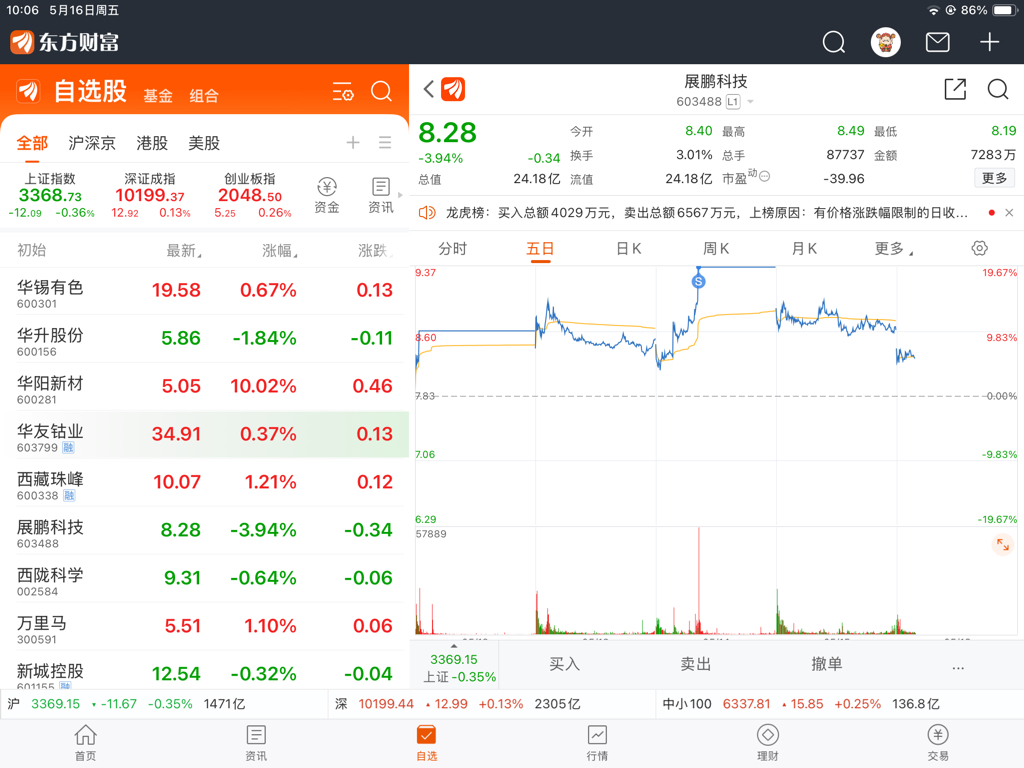Tap orange Eastmoney logo beside back arrow
1024x768 pixels.
(x=453, y=89)
